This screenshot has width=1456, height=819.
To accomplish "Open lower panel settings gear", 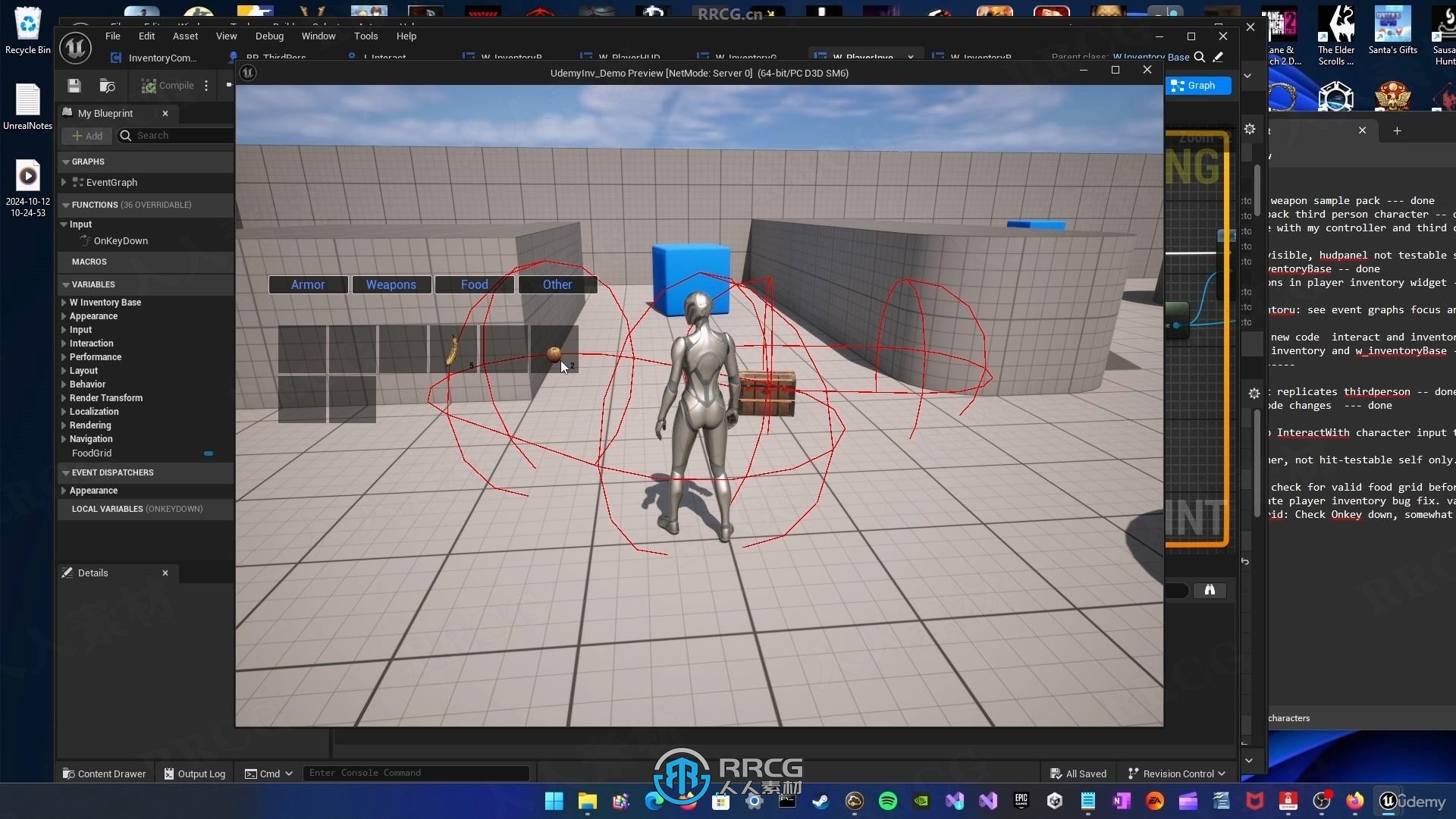I will [1254, 394].
